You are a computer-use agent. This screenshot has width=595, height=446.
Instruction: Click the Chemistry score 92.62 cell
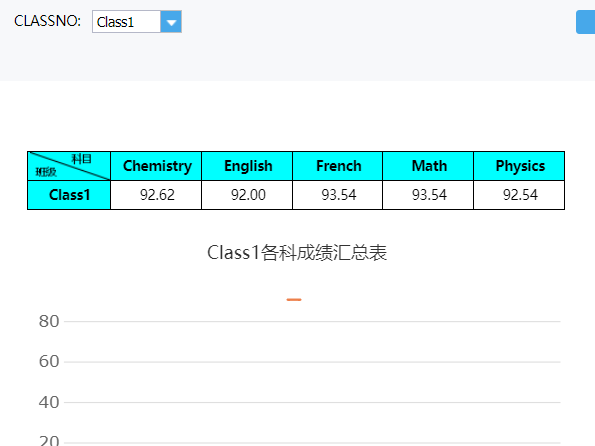click(156, 195)
